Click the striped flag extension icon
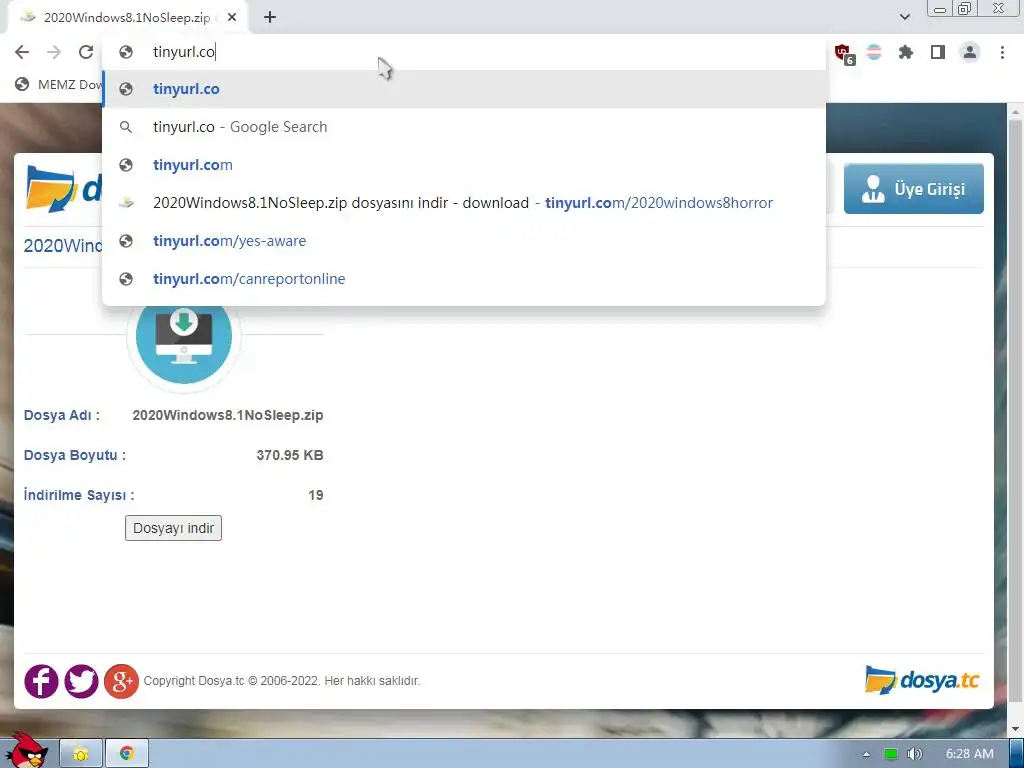1024x768 pixels. 874,52
